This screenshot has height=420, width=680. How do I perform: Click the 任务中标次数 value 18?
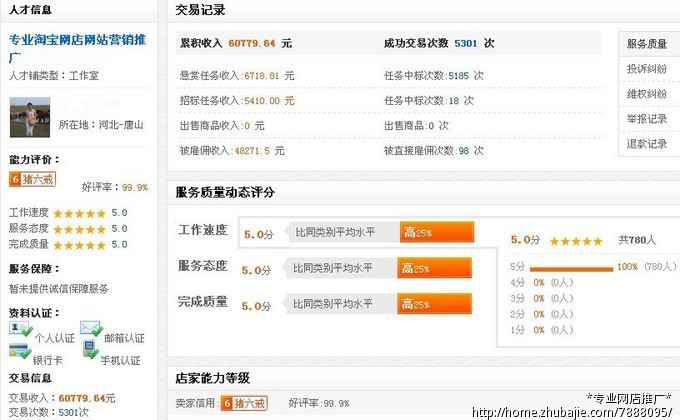pyautogui.click(x=454, y=101)
